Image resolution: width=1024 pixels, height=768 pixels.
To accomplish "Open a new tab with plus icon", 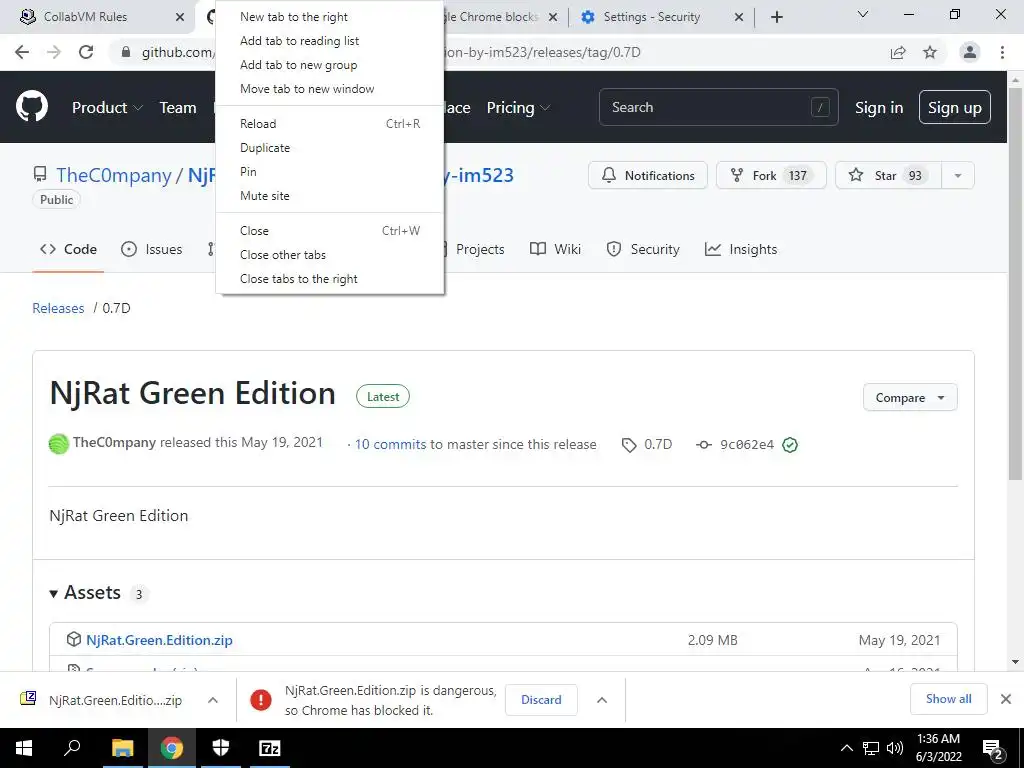I will tap(776, 17).
